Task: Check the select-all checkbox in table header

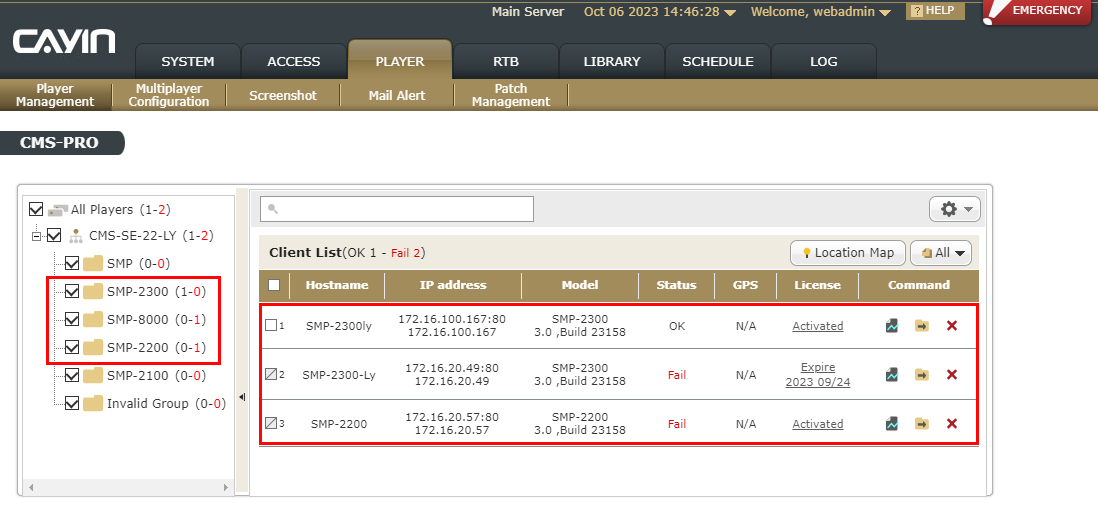Action: click(x=274, y=285)
